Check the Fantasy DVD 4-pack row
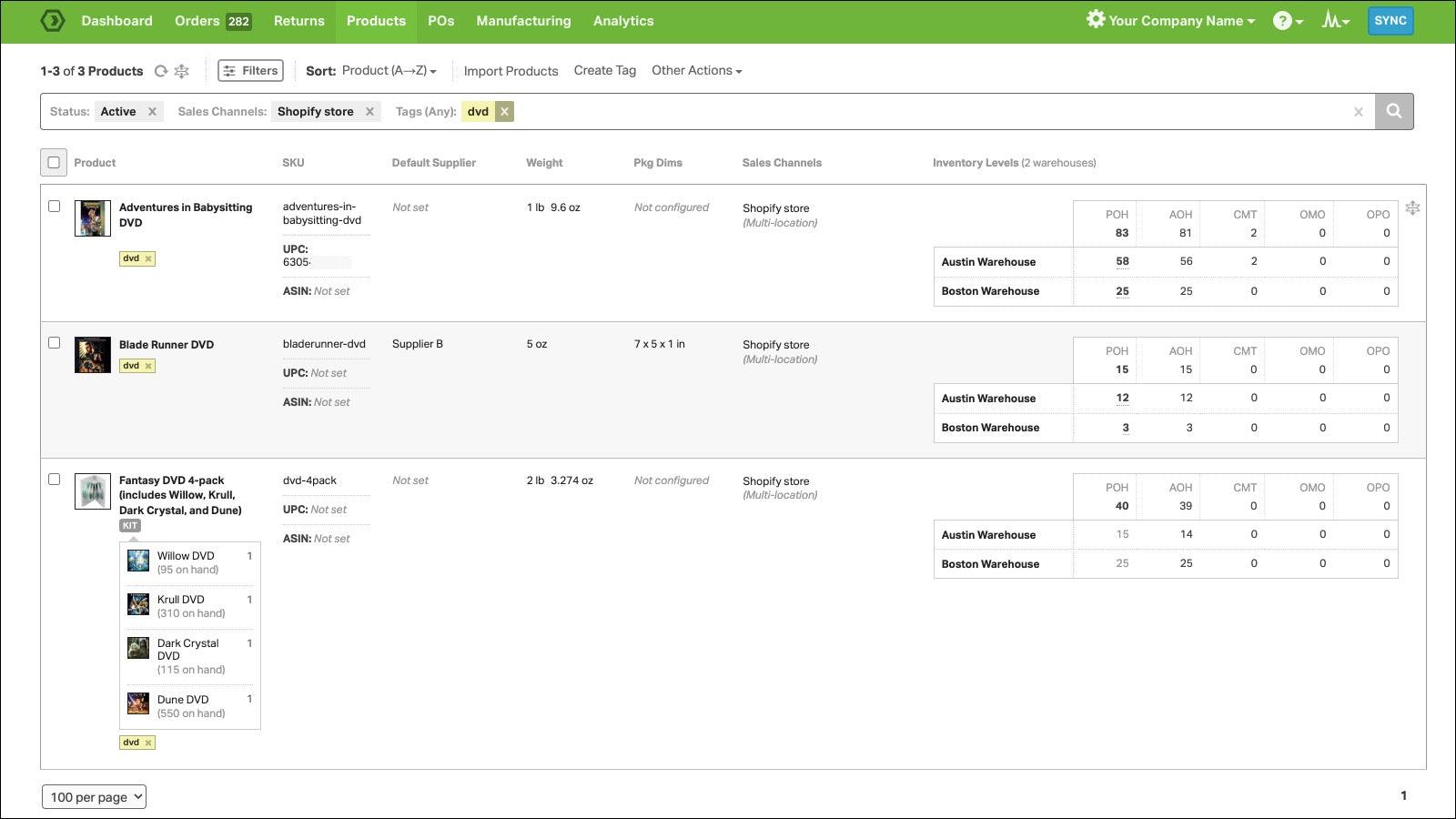 click(x=54, y=480)
